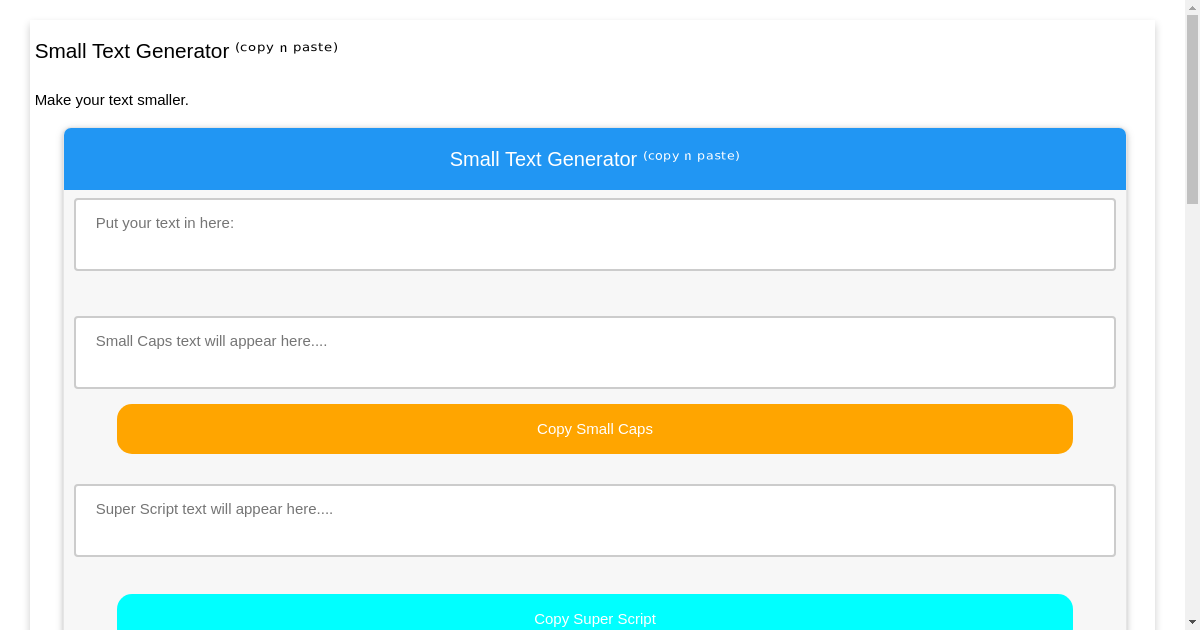Focus the empty Small Caps result area

(595, 352)
